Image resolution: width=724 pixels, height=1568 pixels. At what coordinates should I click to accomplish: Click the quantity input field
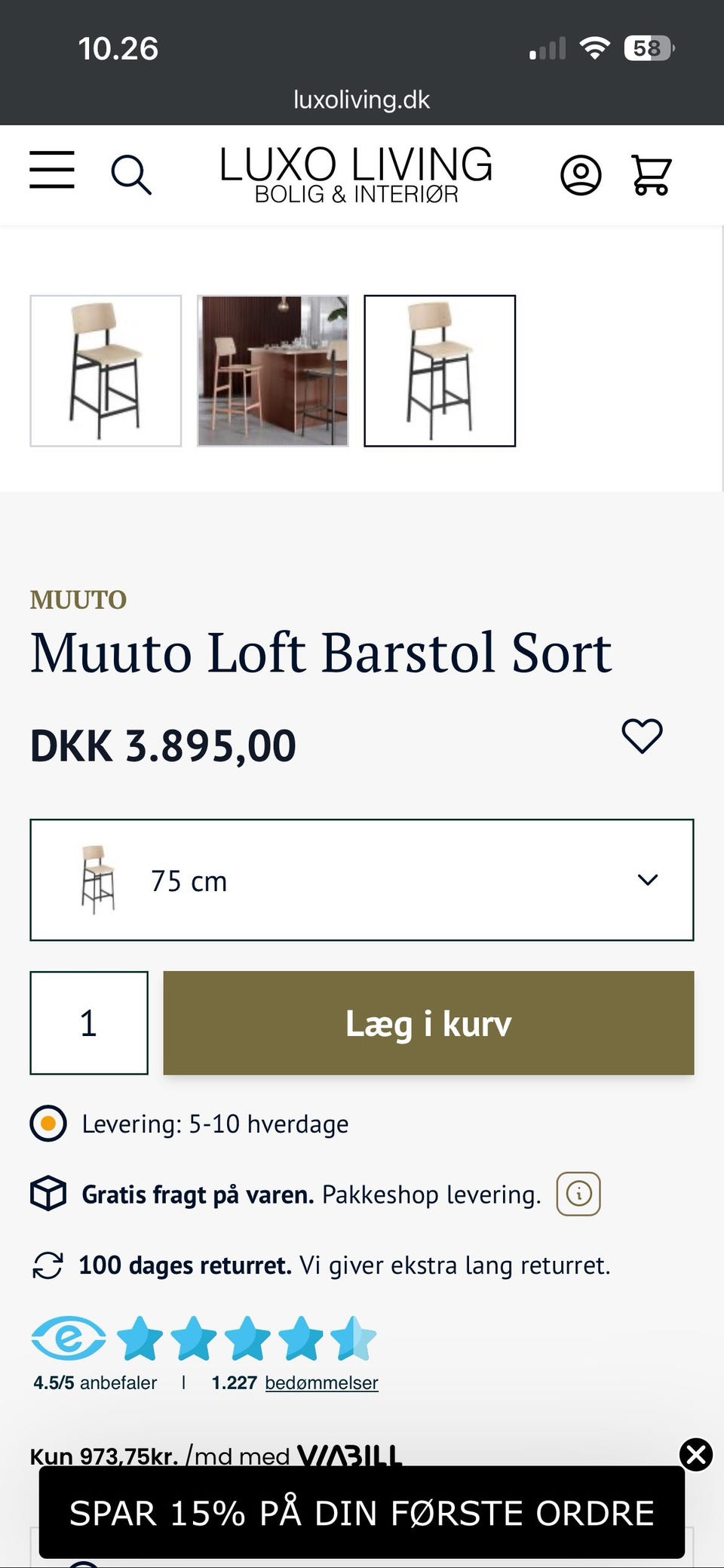[x=89, y=1023]
